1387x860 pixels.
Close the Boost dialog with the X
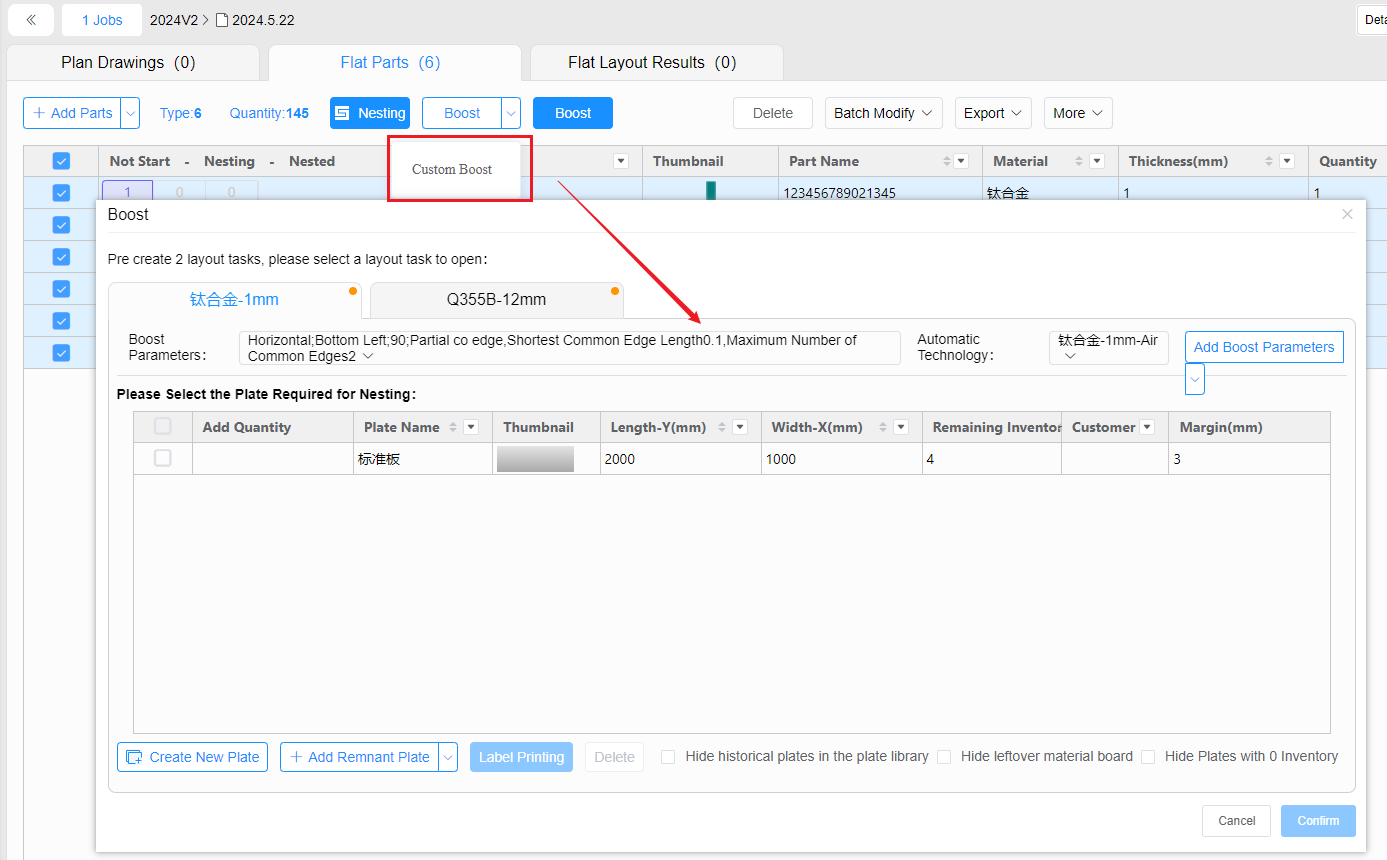(x=1347, y=214)
